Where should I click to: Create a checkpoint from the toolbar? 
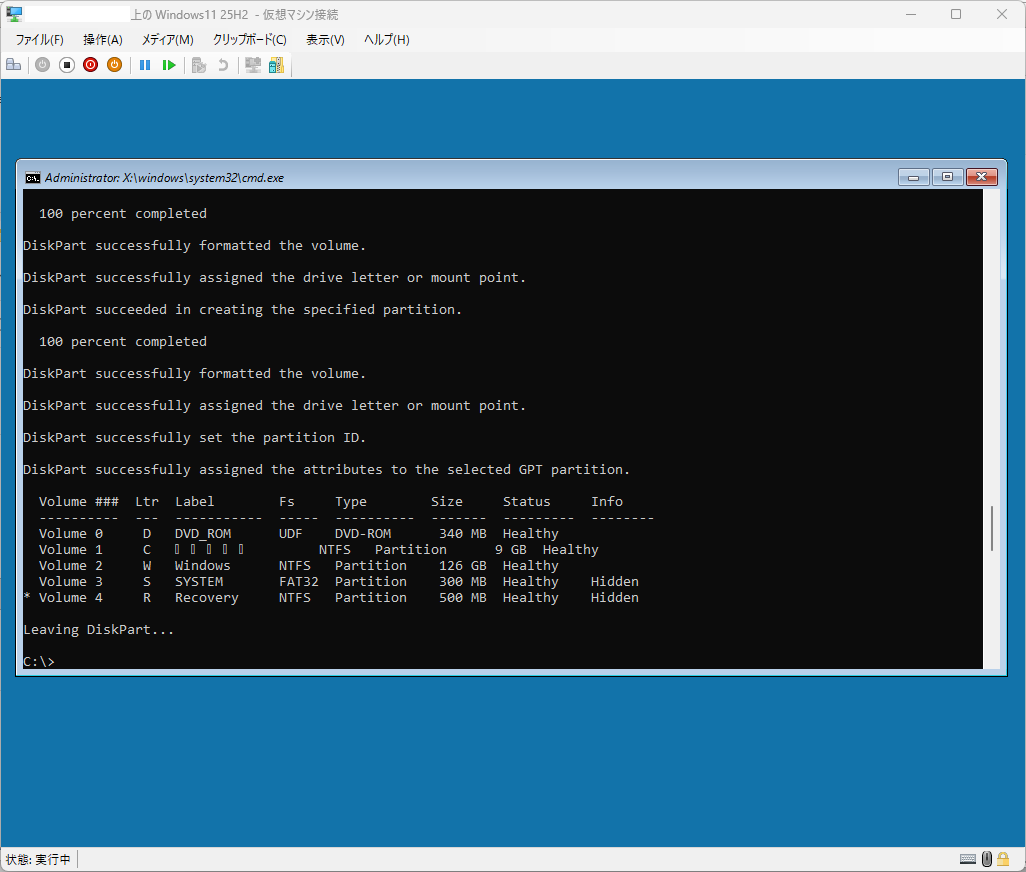click(199, 65)
